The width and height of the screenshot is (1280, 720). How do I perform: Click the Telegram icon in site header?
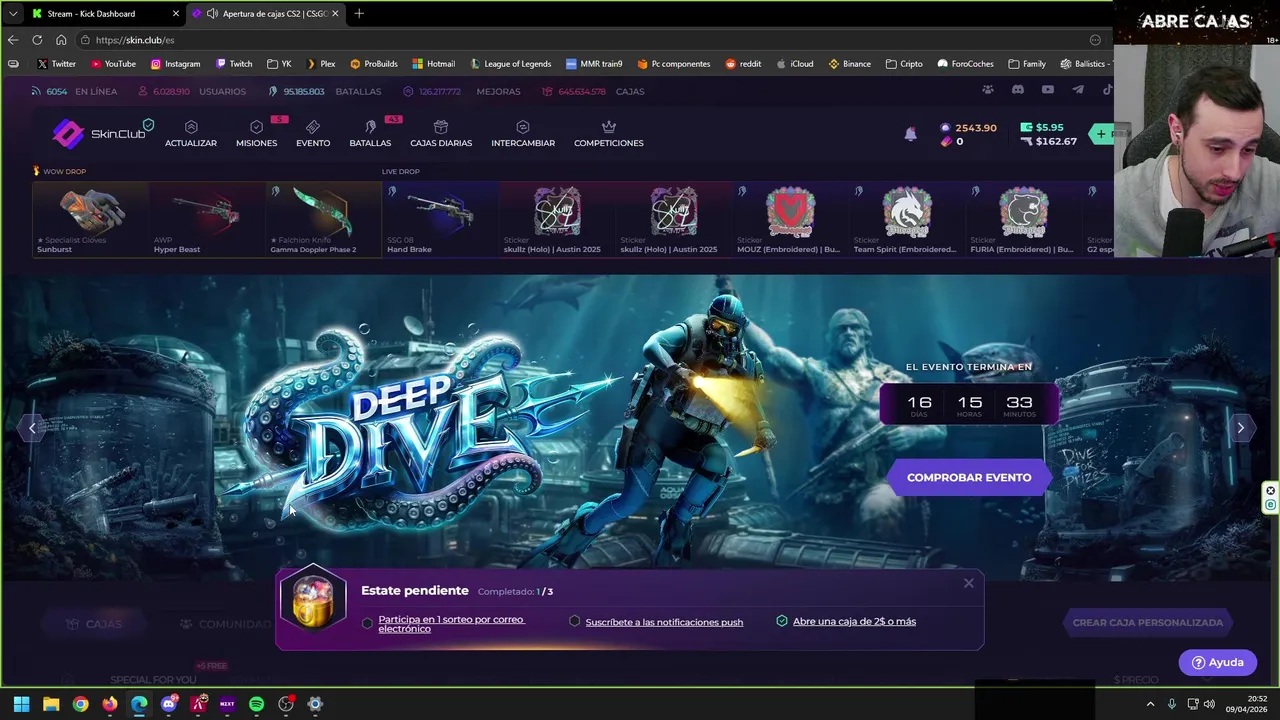pos(1077,90)
